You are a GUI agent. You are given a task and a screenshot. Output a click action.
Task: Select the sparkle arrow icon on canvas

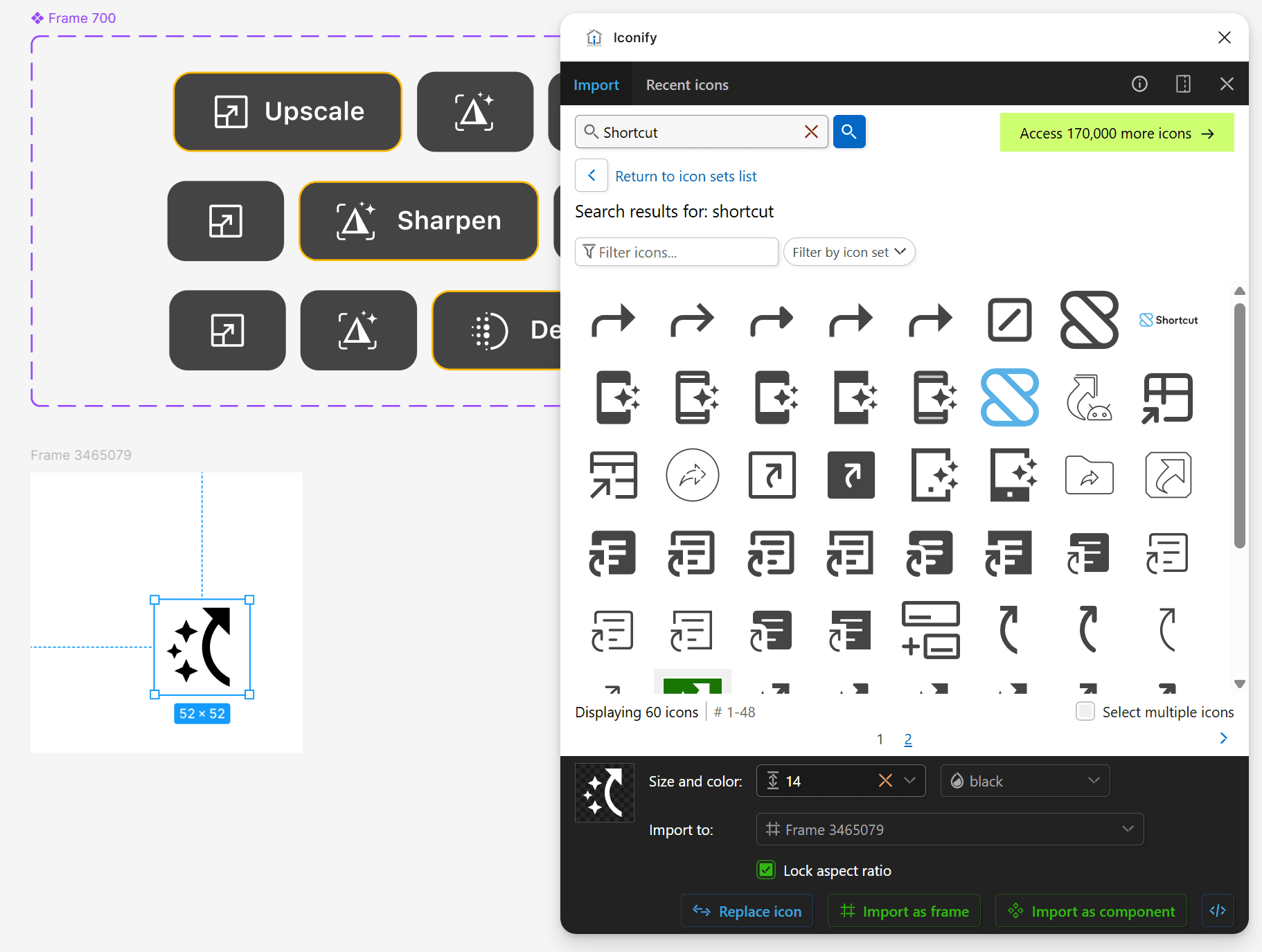point(202,647)
